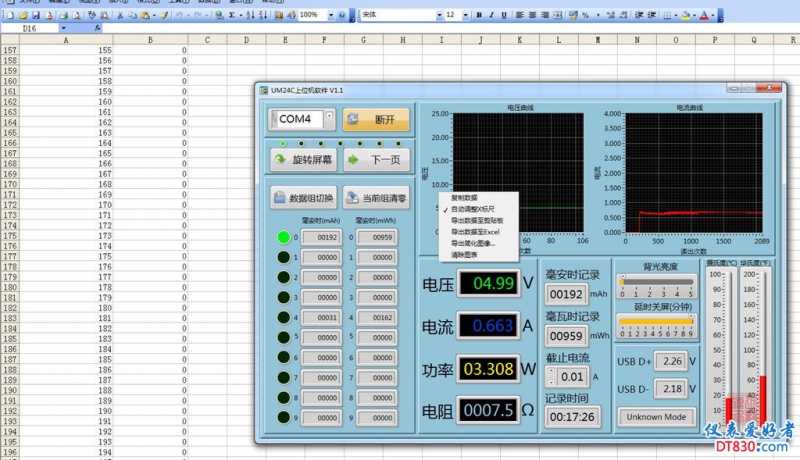Click the 断开 disconnect button
The image size is (800, 460).
tap(376, 119)
